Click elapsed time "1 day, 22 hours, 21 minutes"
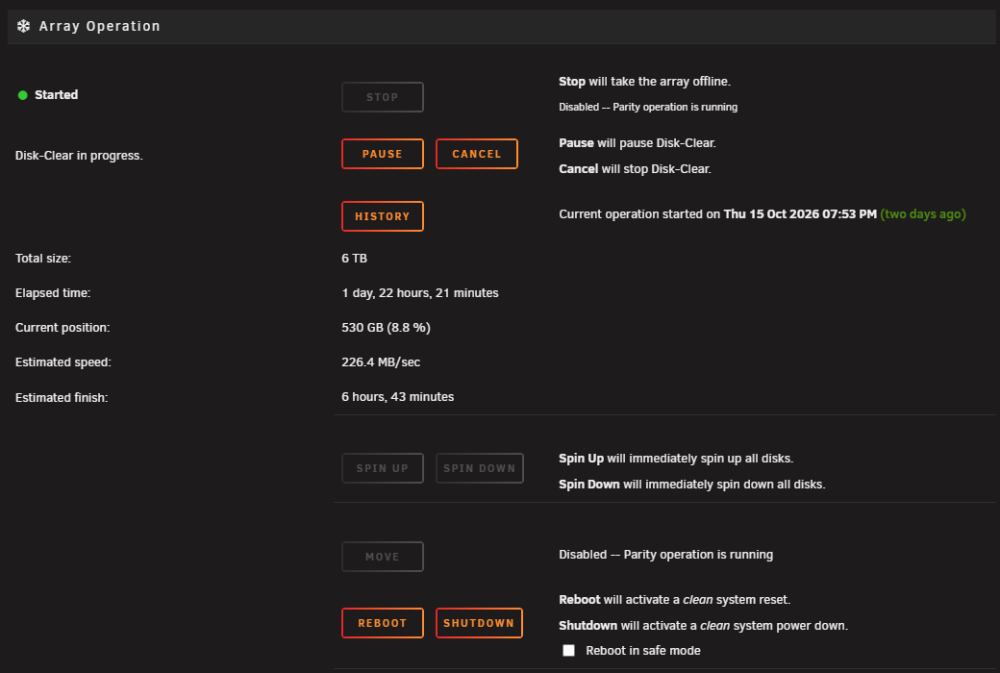The width and height of the screenshot is (1000, 673). click(420, 293)
